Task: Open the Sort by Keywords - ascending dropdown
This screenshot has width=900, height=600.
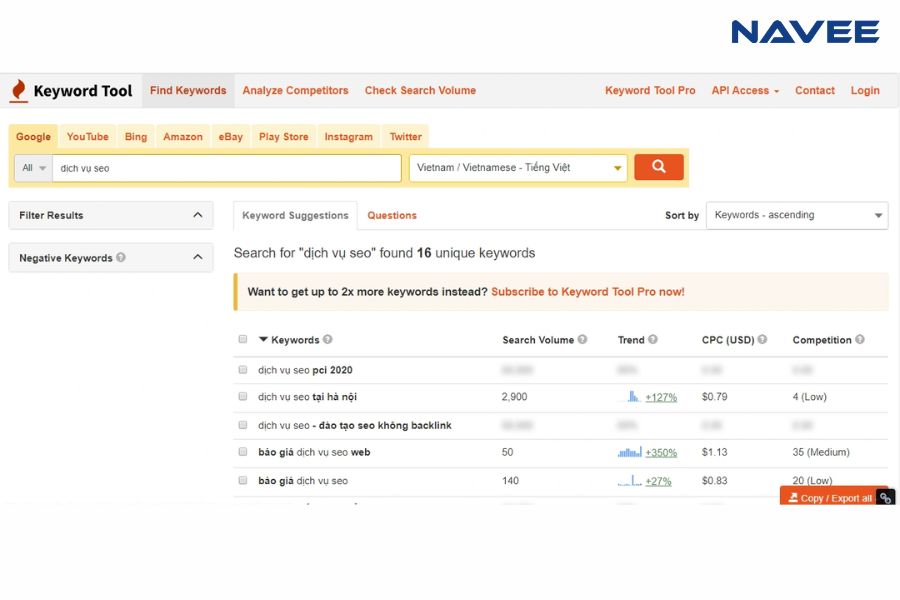Action: point(797,215)
